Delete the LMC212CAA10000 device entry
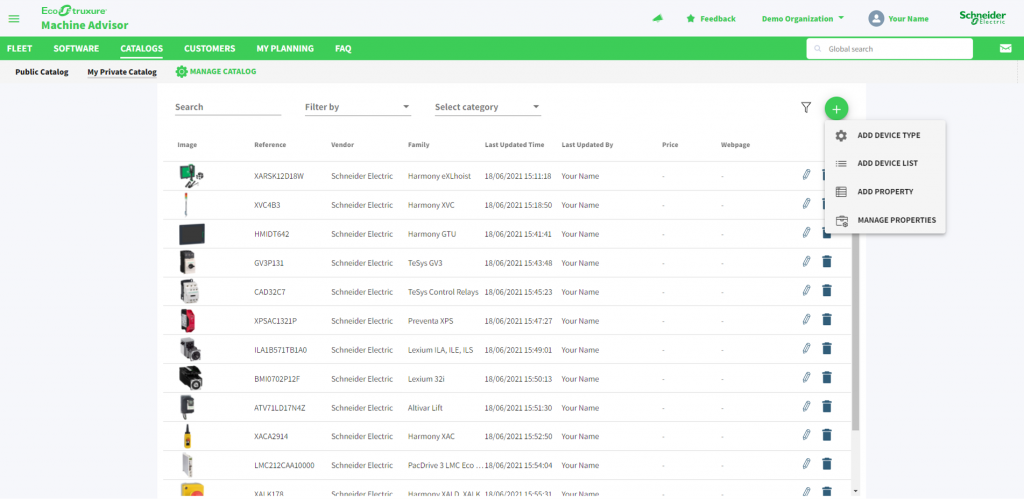The image size is (1024, 499). tap(827, 464)
